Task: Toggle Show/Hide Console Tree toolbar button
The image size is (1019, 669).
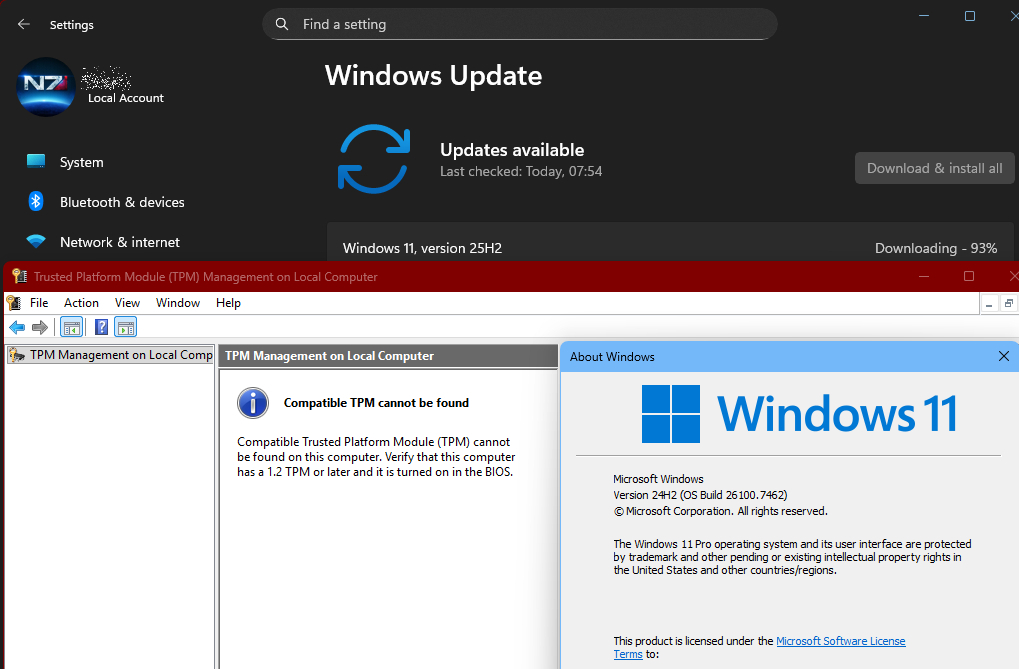Action: 71,327
